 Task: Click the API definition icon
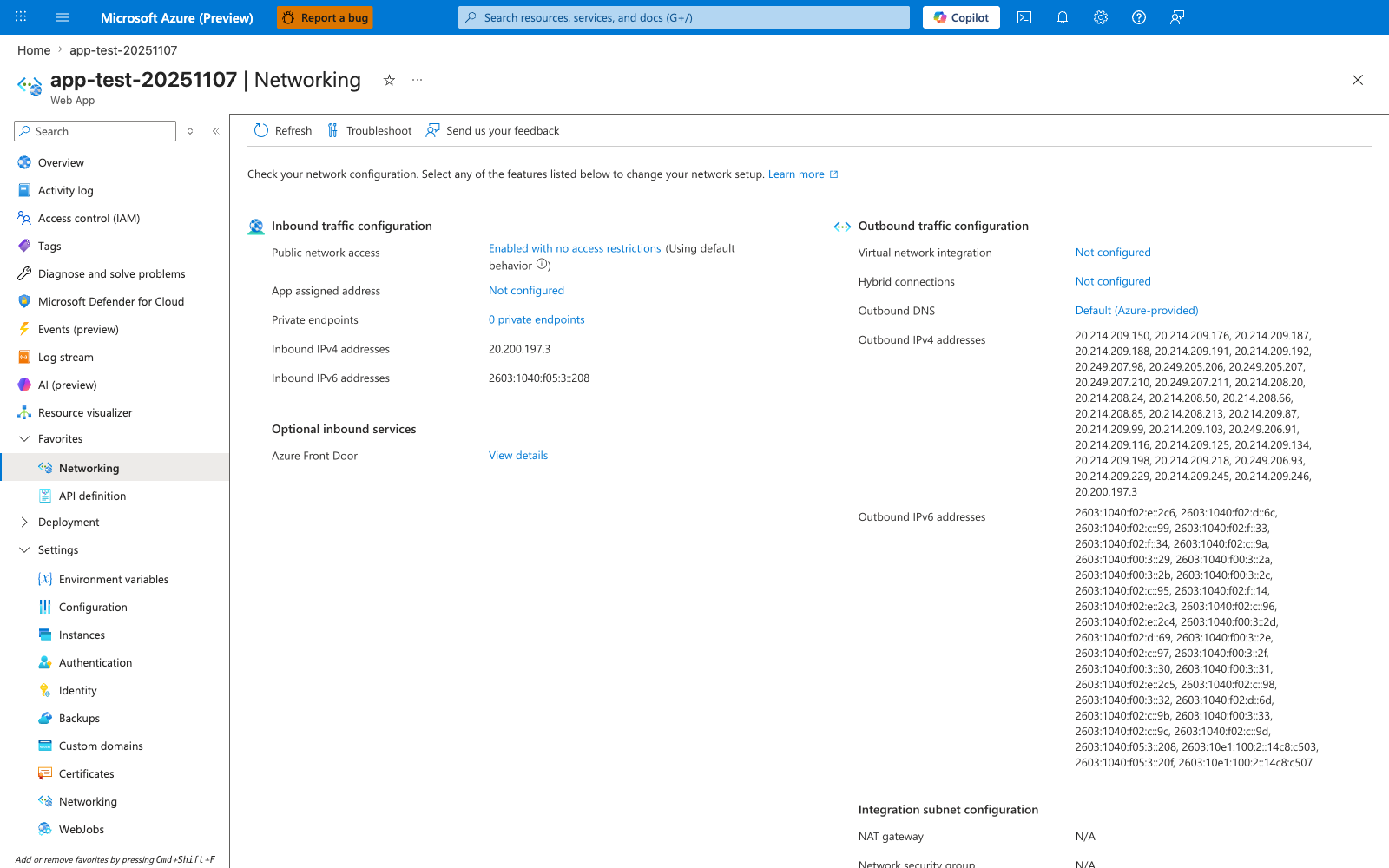(x=45, y=496)
